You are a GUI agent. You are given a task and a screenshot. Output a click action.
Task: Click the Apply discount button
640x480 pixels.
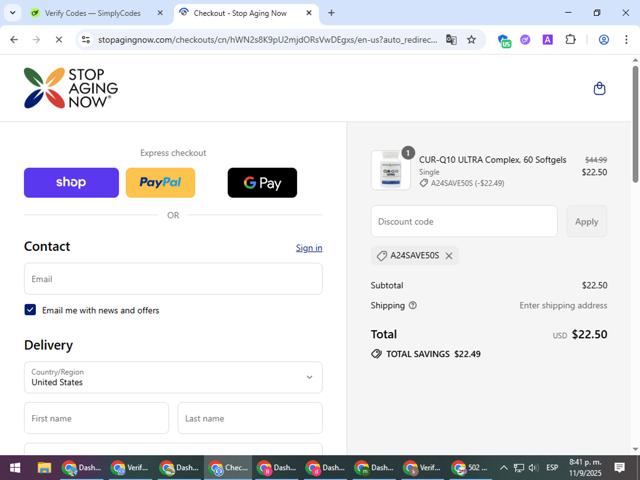587,222
